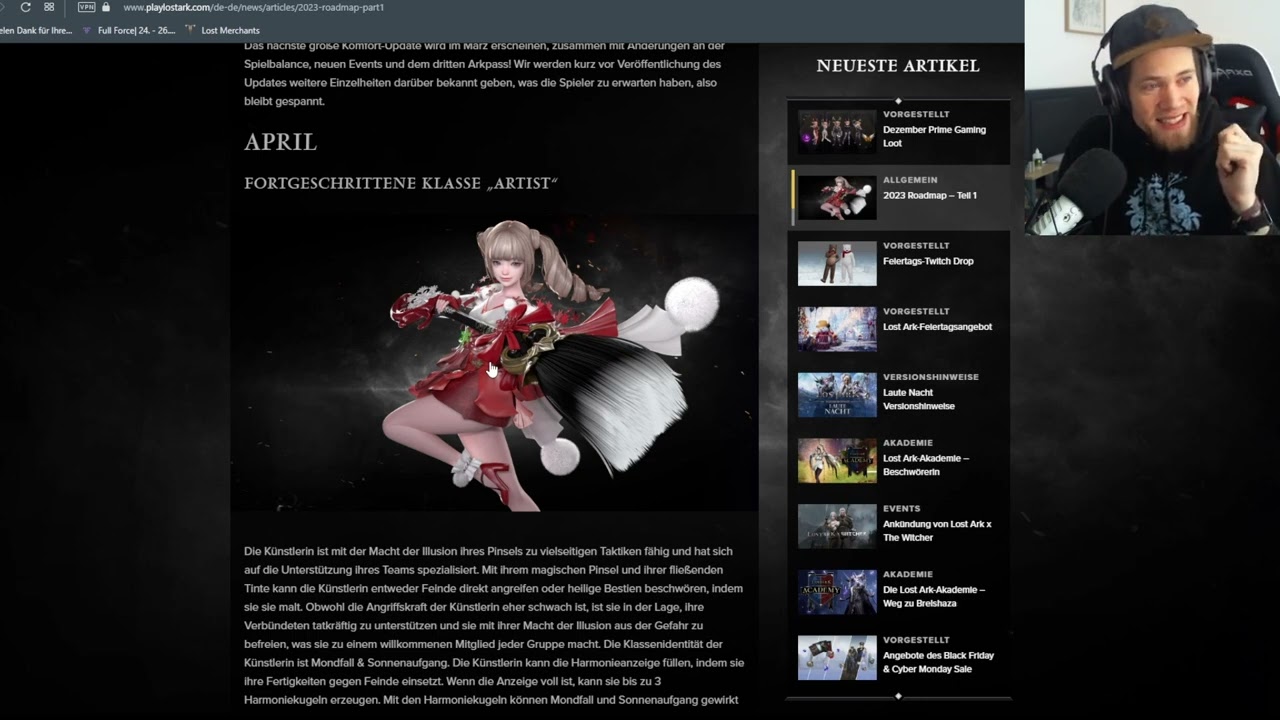Click the VERSIONSHINWEISE category label

931,377
